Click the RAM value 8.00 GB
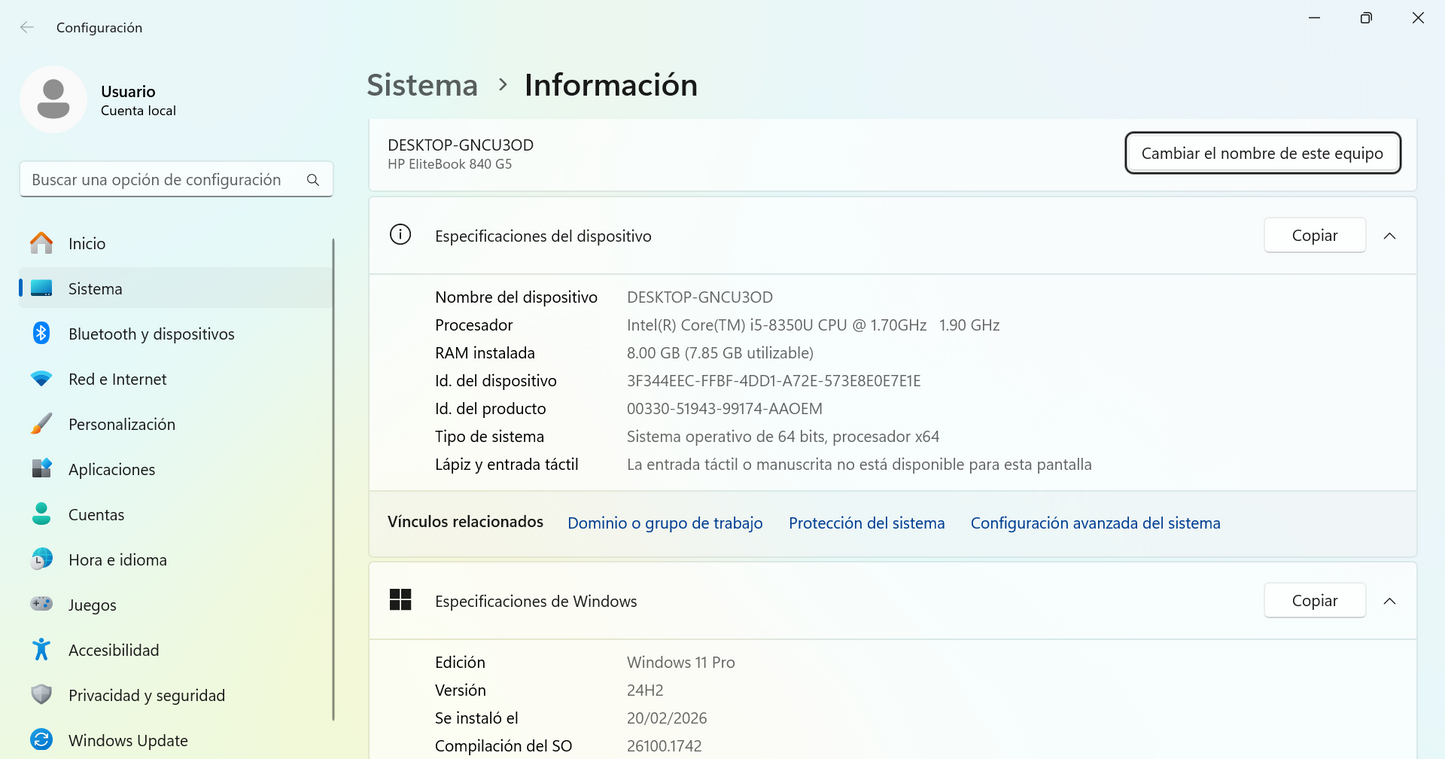Viewport: 1445px width, 759px height. 720,353
